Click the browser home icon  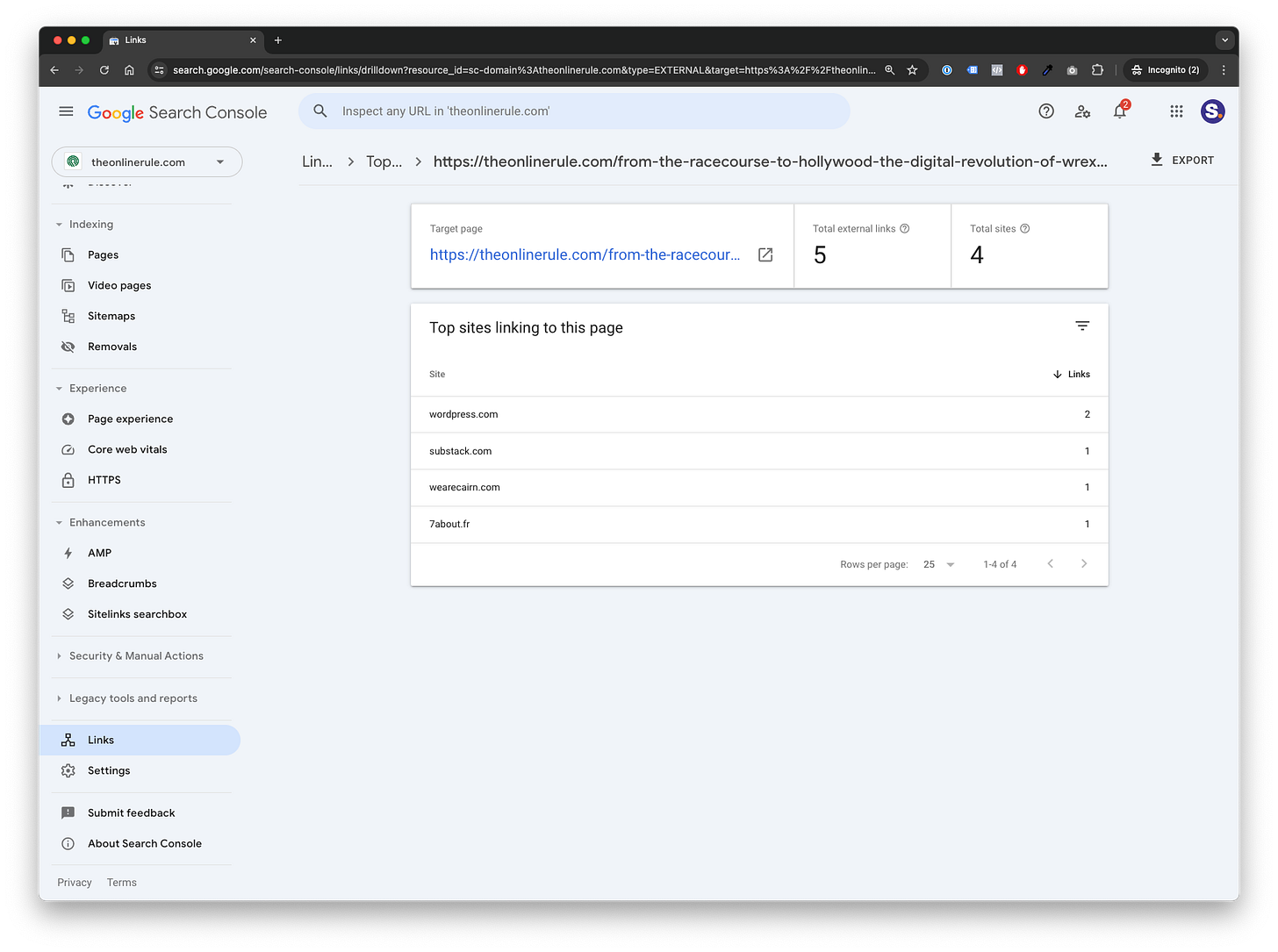pyautogui.click(x=129, y=70)
